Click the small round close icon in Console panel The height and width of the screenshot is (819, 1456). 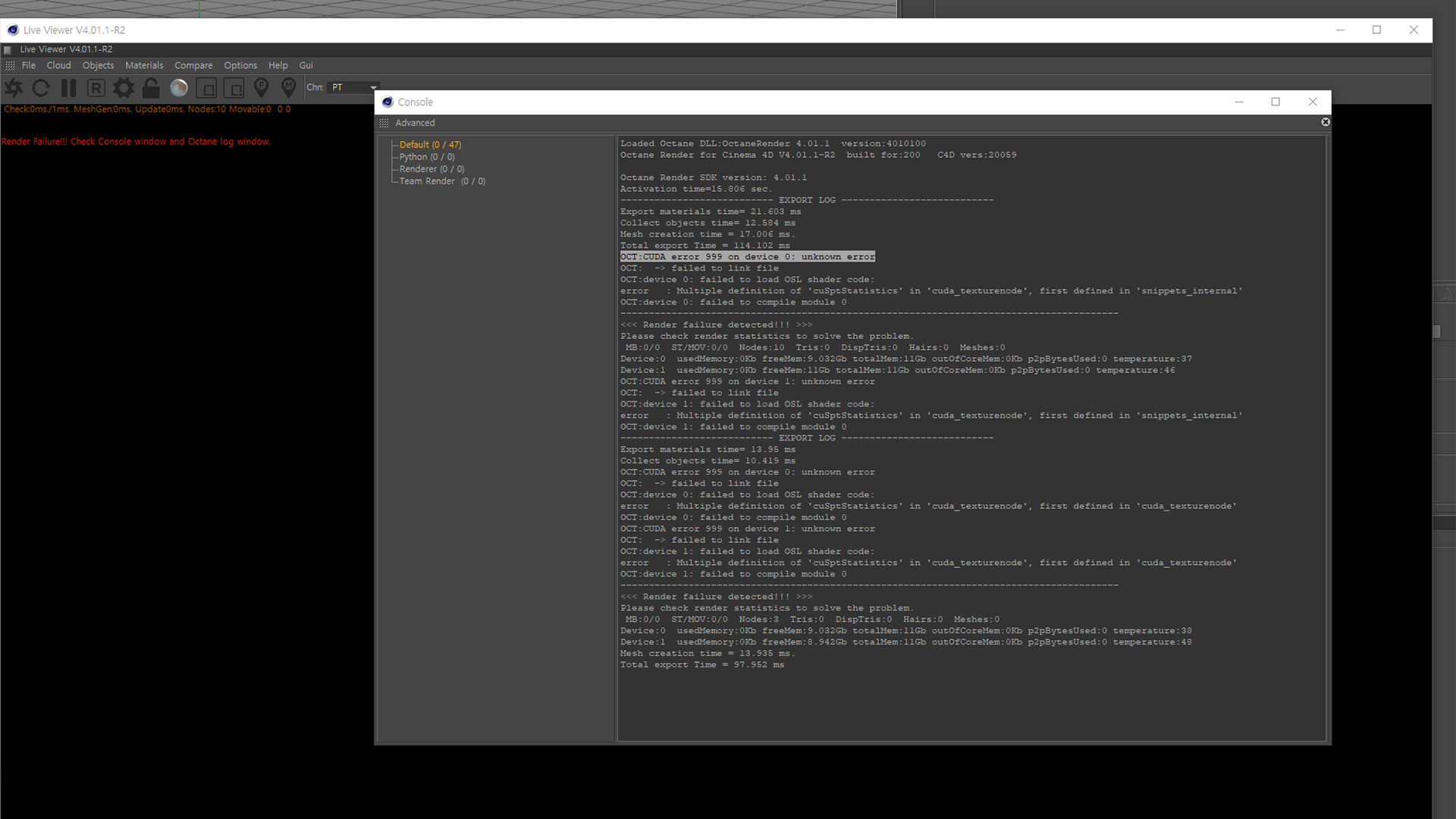pos(1326,122)
